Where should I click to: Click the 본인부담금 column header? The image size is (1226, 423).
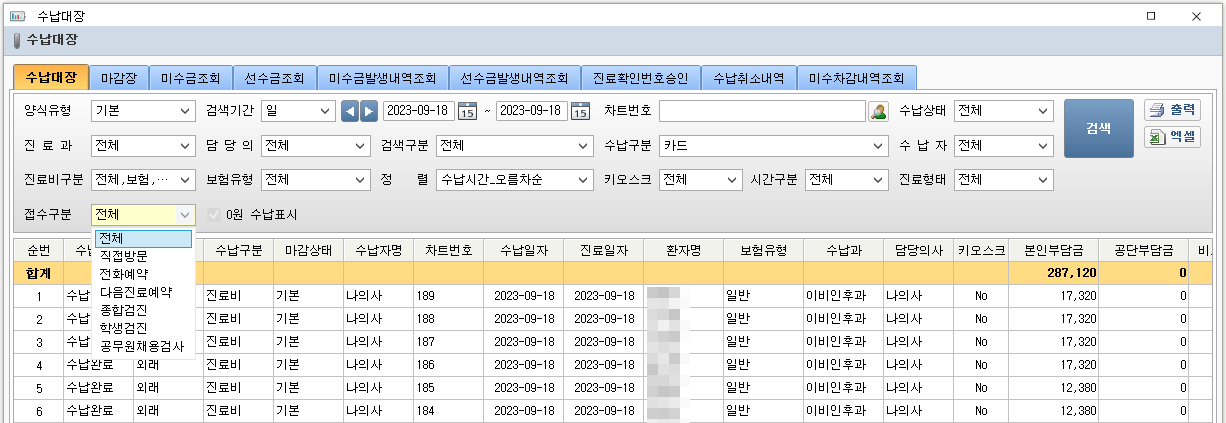[x=1046, y=250]
